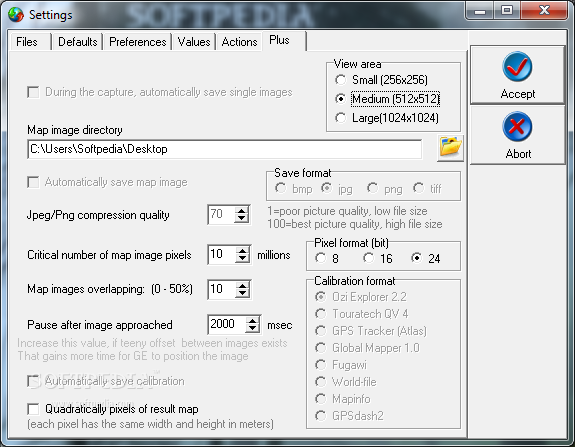Screen dimensions: 575x447
Task: Click the Map image directory path field
Action: click(x=224, y=149)
